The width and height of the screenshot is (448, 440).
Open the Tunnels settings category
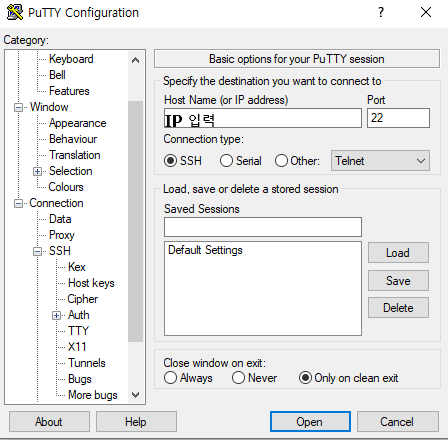(x=87, y=363)
